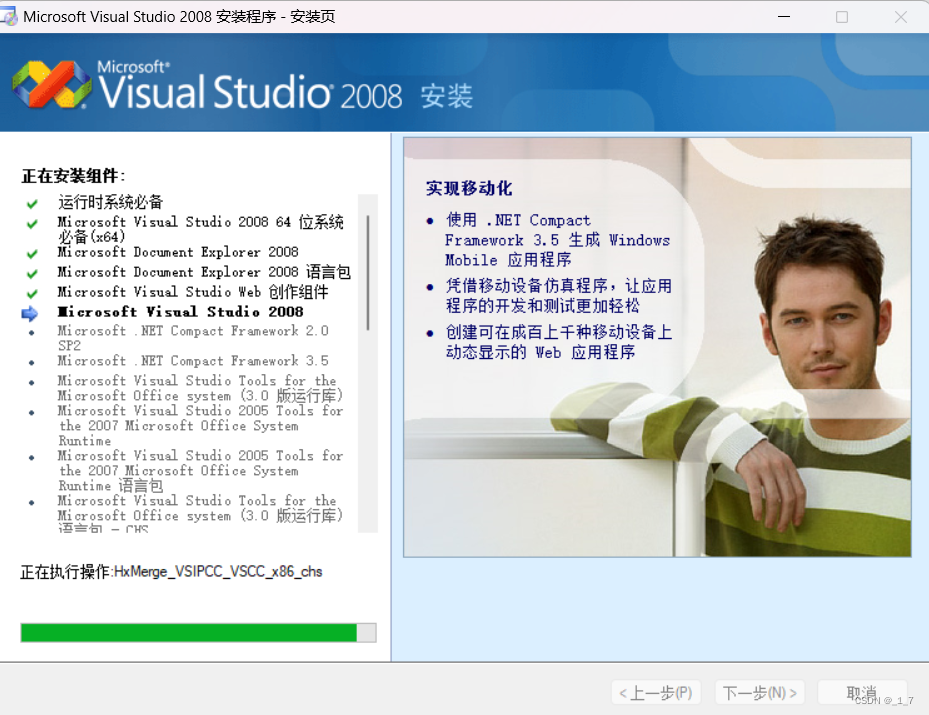Click the 下一步(N) next button

pyautogui.click(x=760, y=692)
